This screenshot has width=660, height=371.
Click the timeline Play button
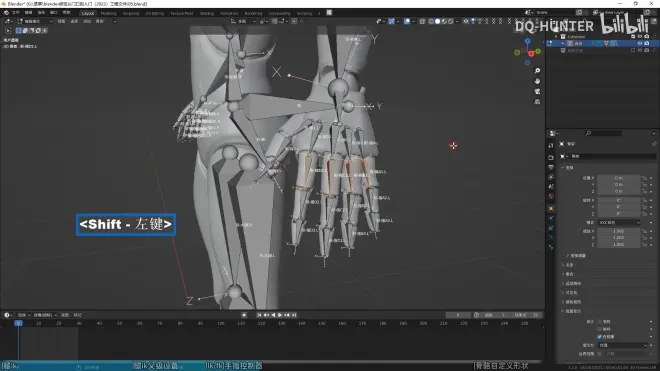[x=280, y=315]
